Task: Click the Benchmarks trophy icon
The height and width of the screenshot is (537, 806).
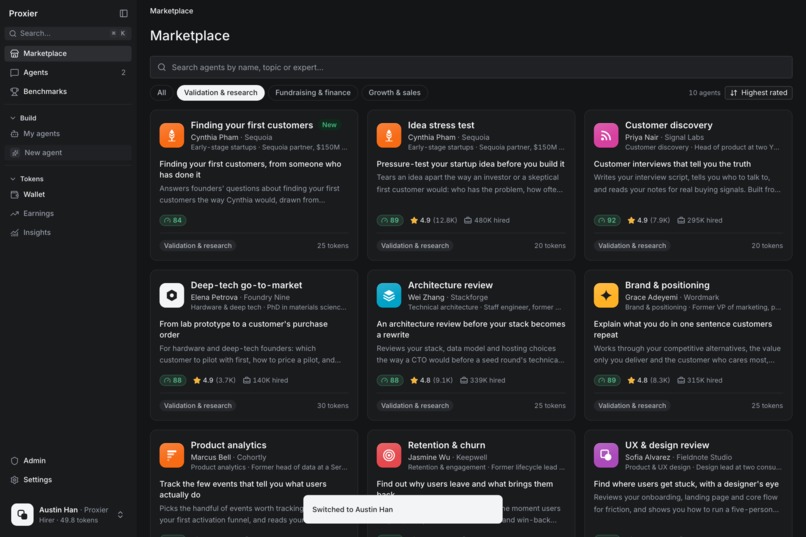Action: pyautogui.click(x=14, y=91)
